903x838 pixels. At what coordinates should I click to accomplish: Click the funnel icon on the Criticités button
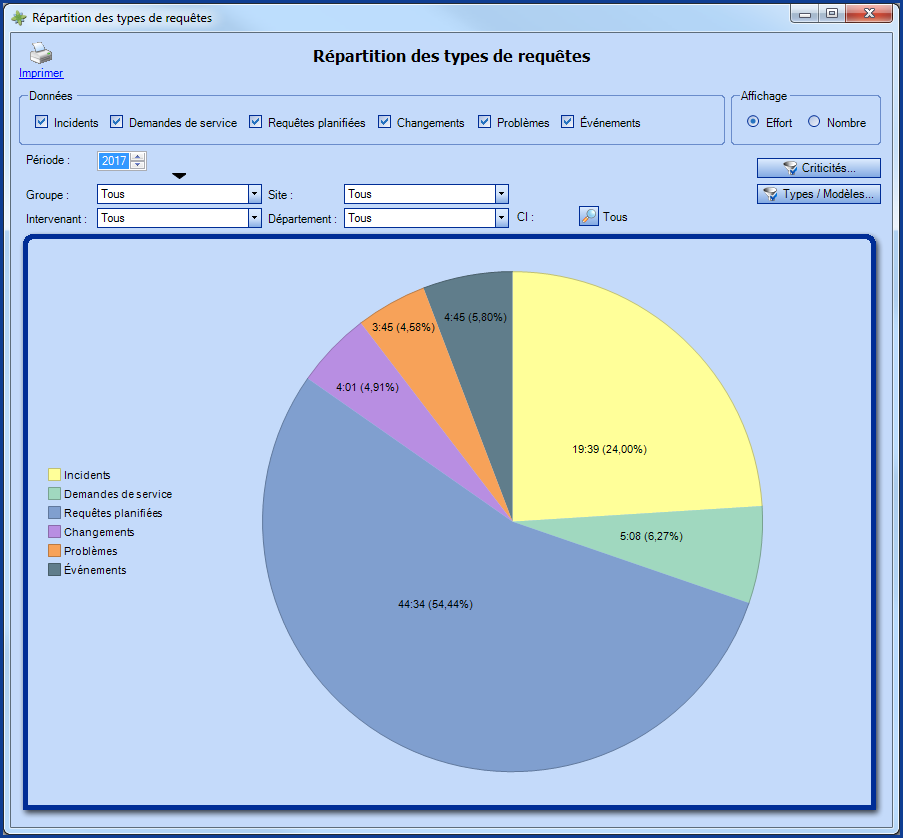tap(792, 168)
